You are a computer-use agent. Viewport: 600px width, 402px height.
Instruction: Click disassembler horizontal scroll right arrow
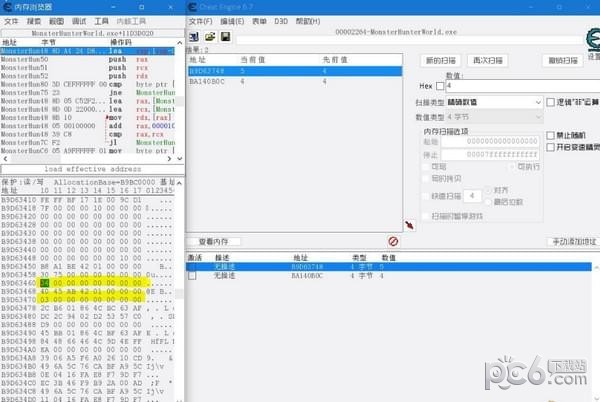(x=169, y=158)
